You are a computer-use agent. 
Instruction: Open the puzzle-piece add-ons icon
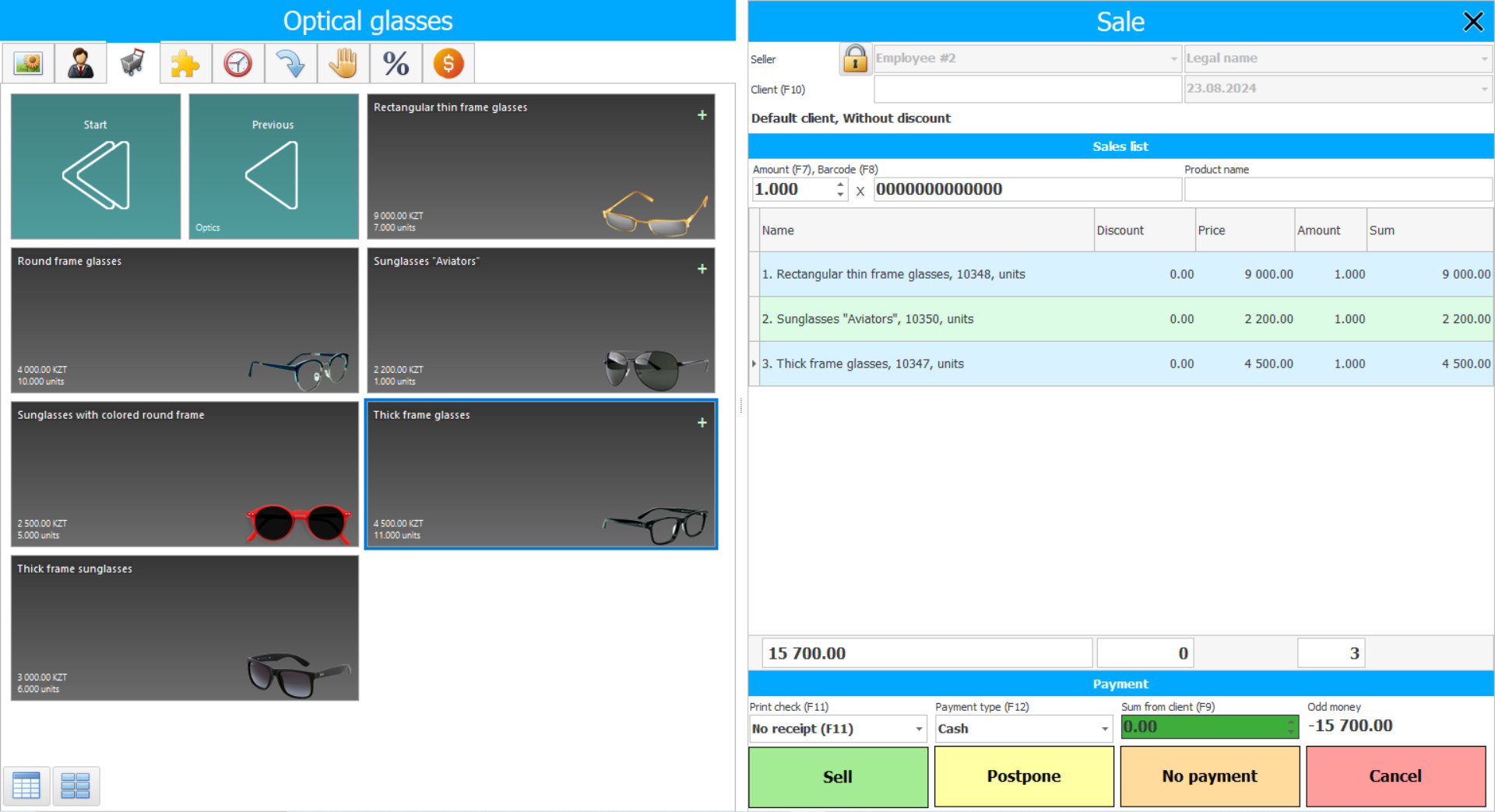[185, 62]
